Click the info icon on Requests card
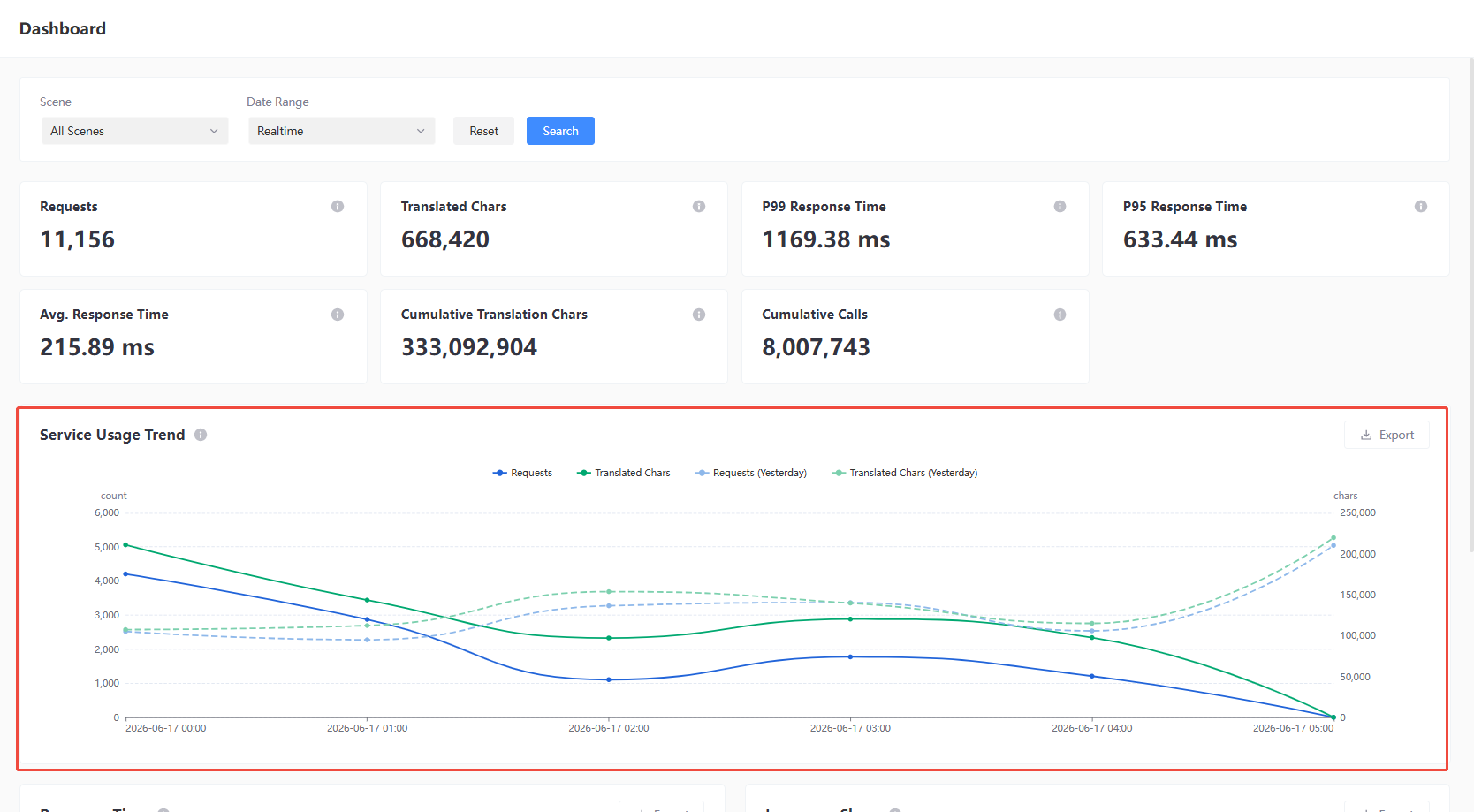The image size is (1474, 812). (338, 207)
